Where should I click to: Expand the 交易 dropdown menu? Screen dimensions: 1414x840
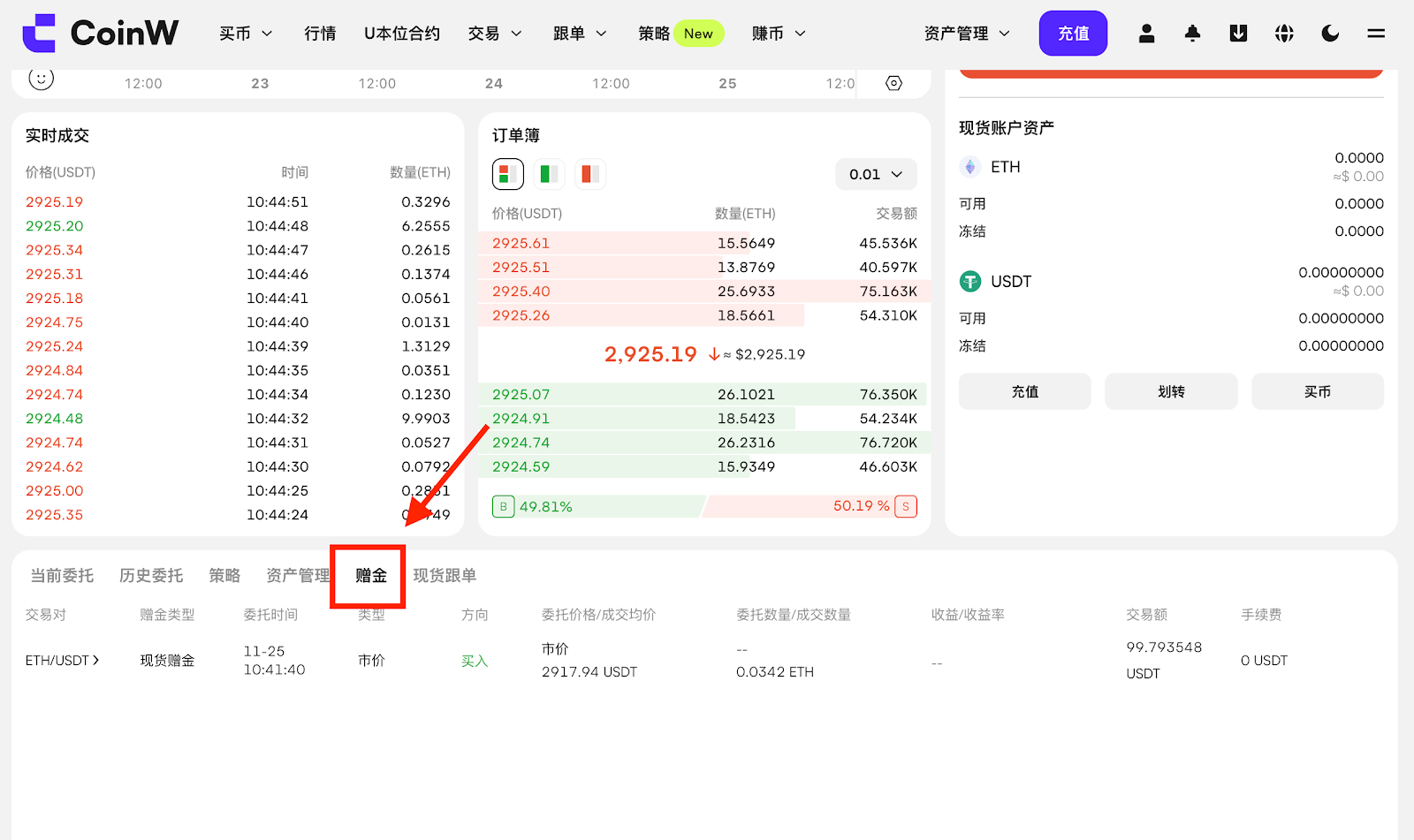tap(495, 34)
